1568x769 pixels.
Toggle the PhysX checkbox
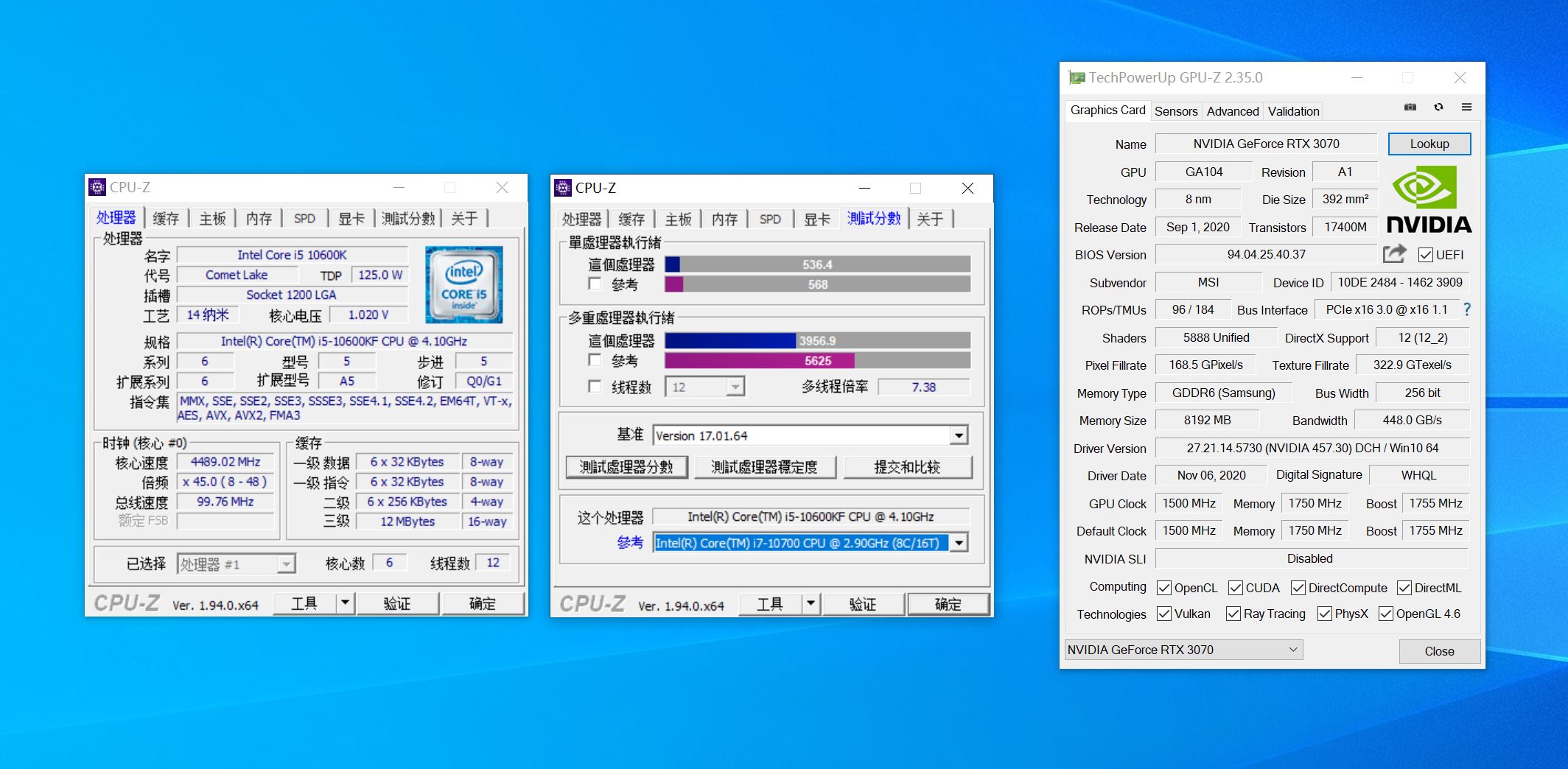click(x=1325, y=614)
